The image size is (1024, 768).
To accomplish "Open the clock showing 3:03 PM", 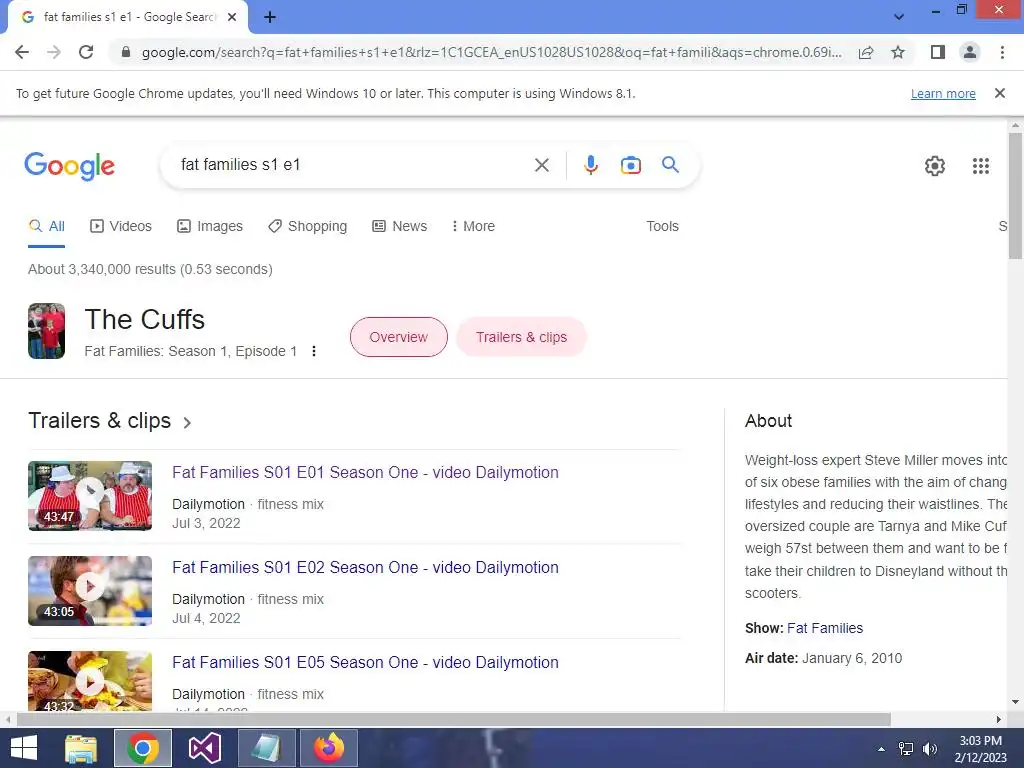I will [x=980, y=749].
